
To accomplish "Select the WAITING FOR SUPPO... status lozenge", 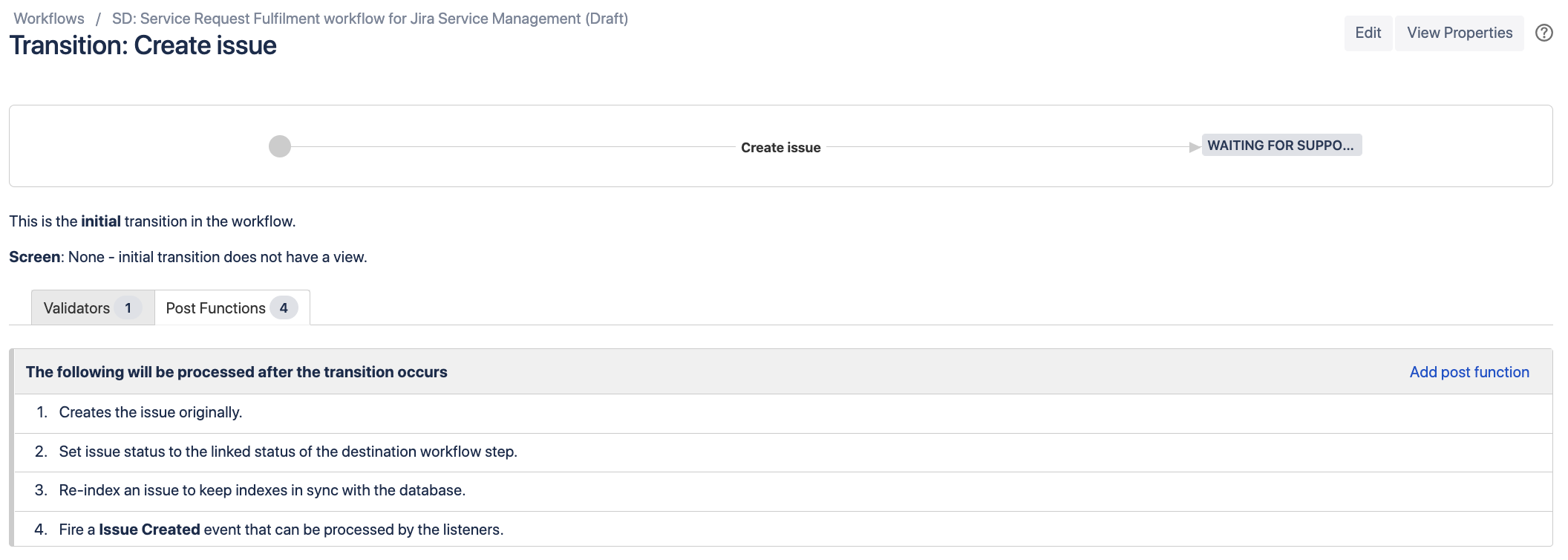I will [1281, 146].
